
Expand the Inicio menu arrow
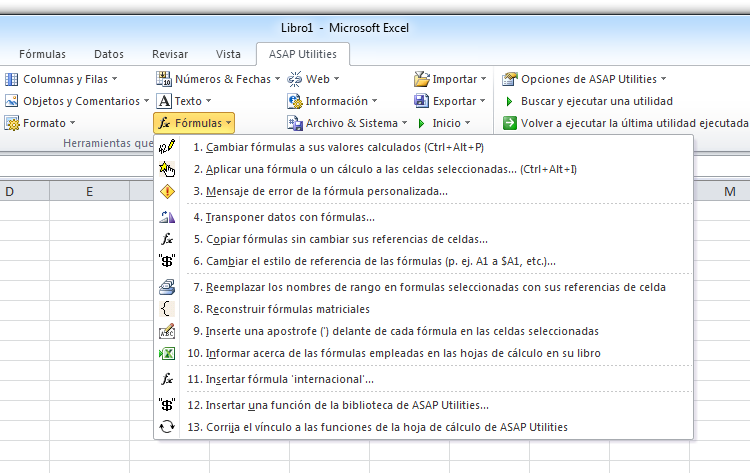coord(467,123)
